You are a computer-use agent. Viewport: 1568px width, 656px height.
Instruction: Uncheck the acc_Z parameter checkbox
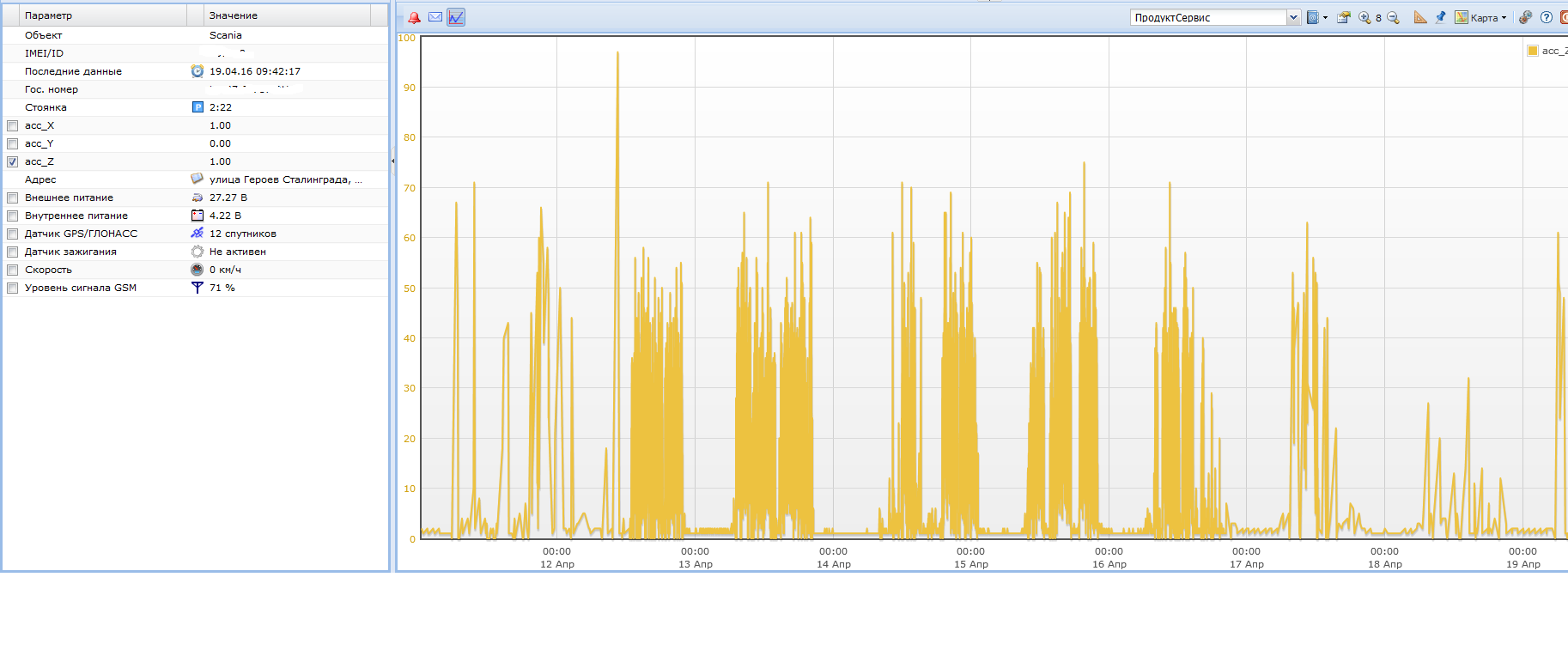12,161
